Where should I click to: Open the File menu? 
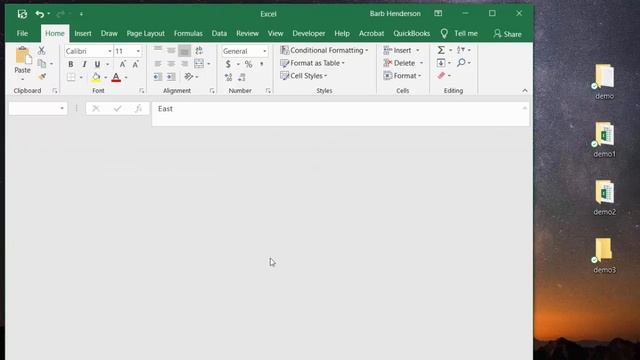point(22,33)
